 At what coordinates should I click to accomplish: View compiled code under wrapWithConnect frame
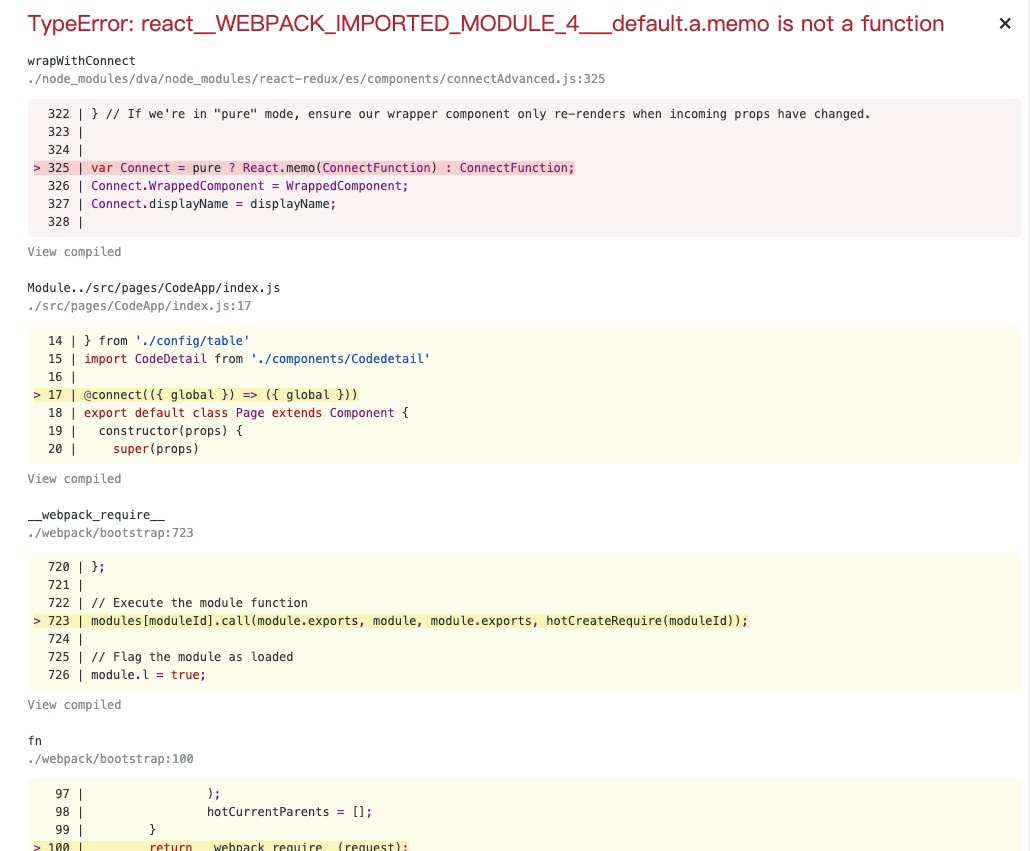(74, 251)
